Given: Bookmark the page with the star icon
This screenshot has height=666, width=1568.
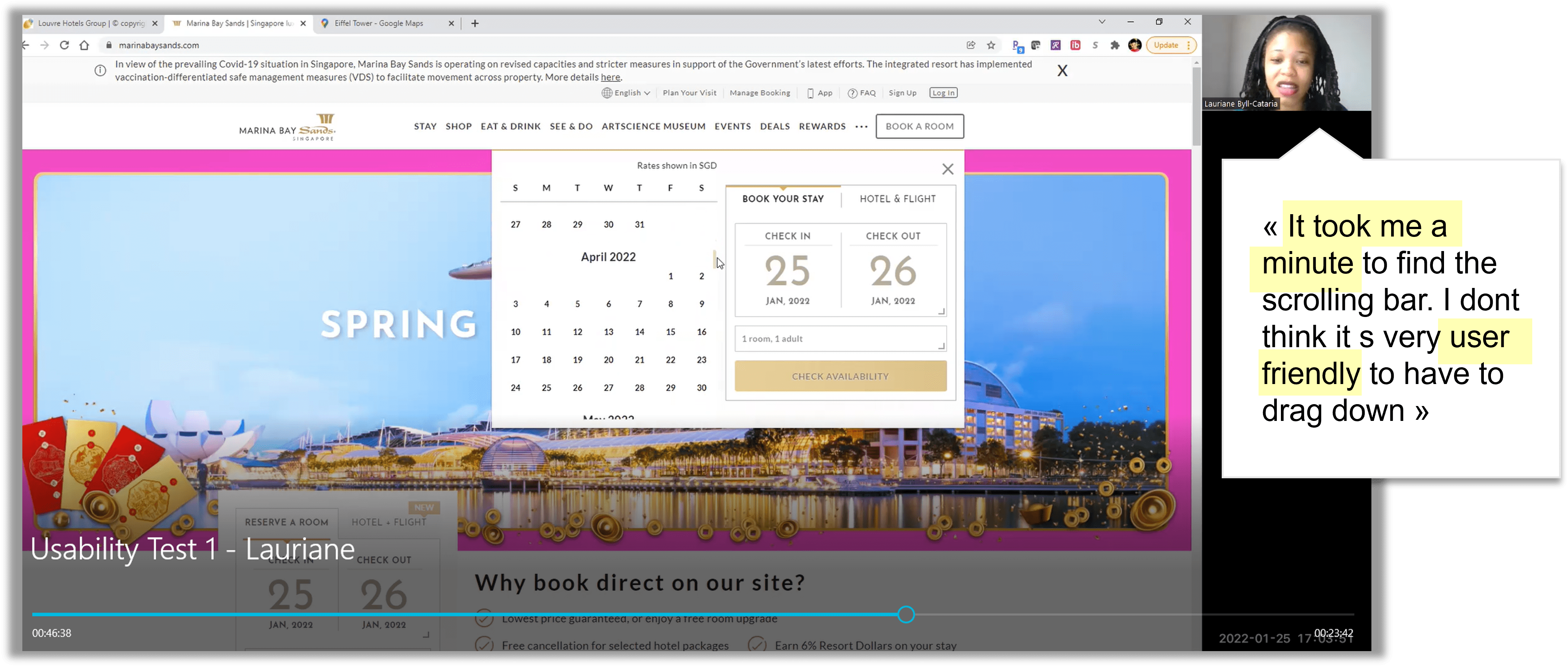Looking at the screenshot, I should point(991,45).
